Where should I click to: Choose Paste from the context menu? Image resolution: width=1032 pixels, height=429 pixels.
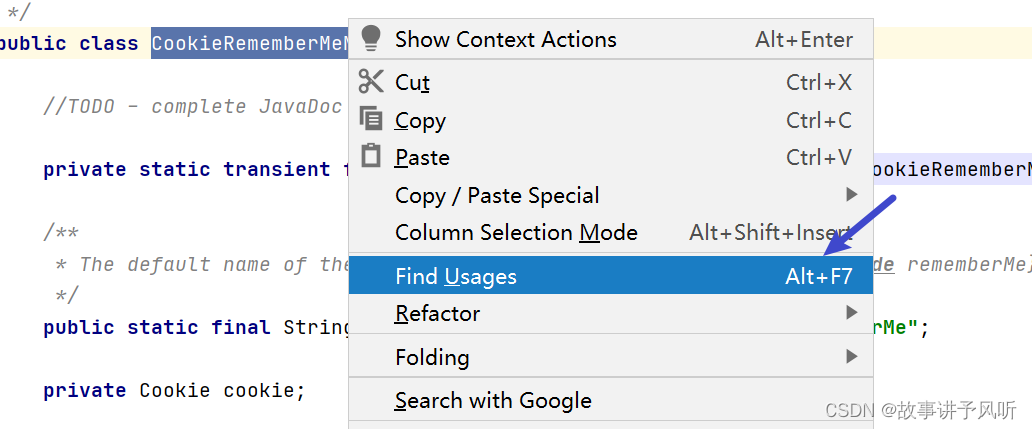pos(422,158)
